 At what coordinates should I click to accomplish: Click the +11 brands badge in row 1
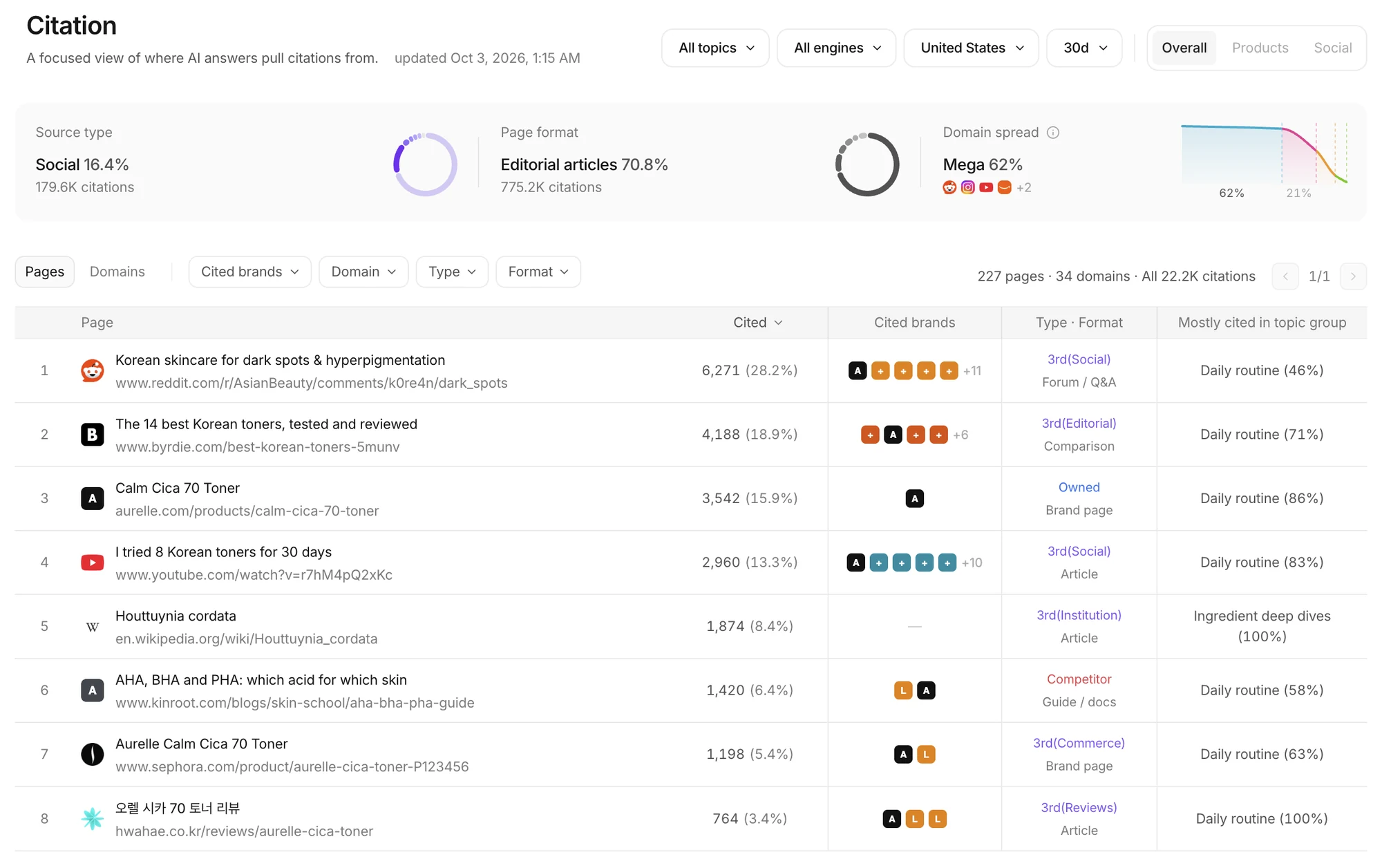(972, 371)
